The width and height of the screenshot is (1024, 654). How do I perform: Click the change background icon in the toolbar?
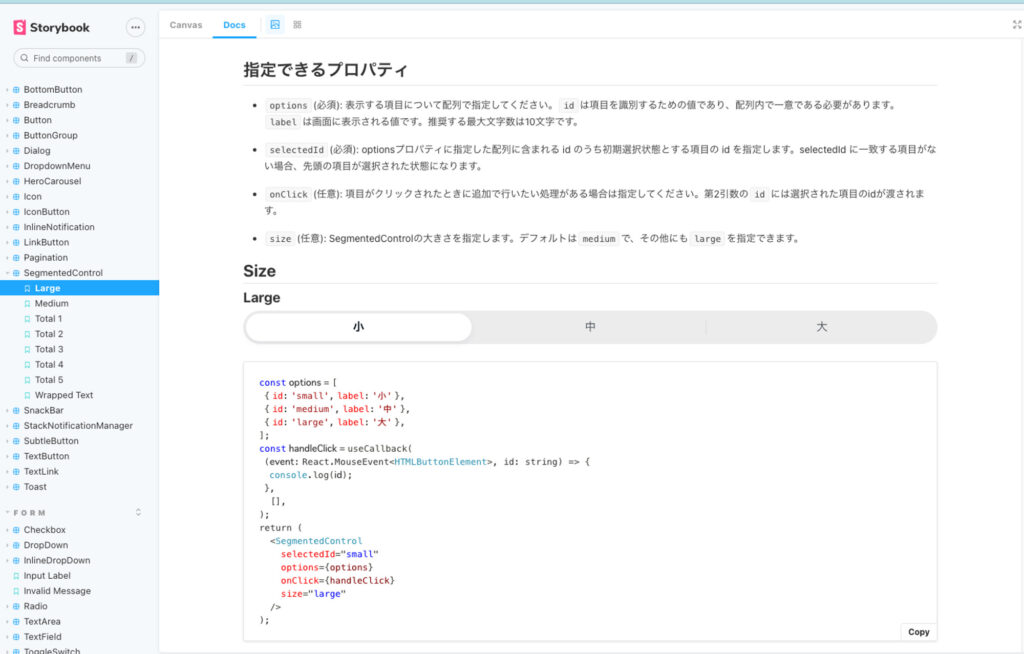point(275,26)
